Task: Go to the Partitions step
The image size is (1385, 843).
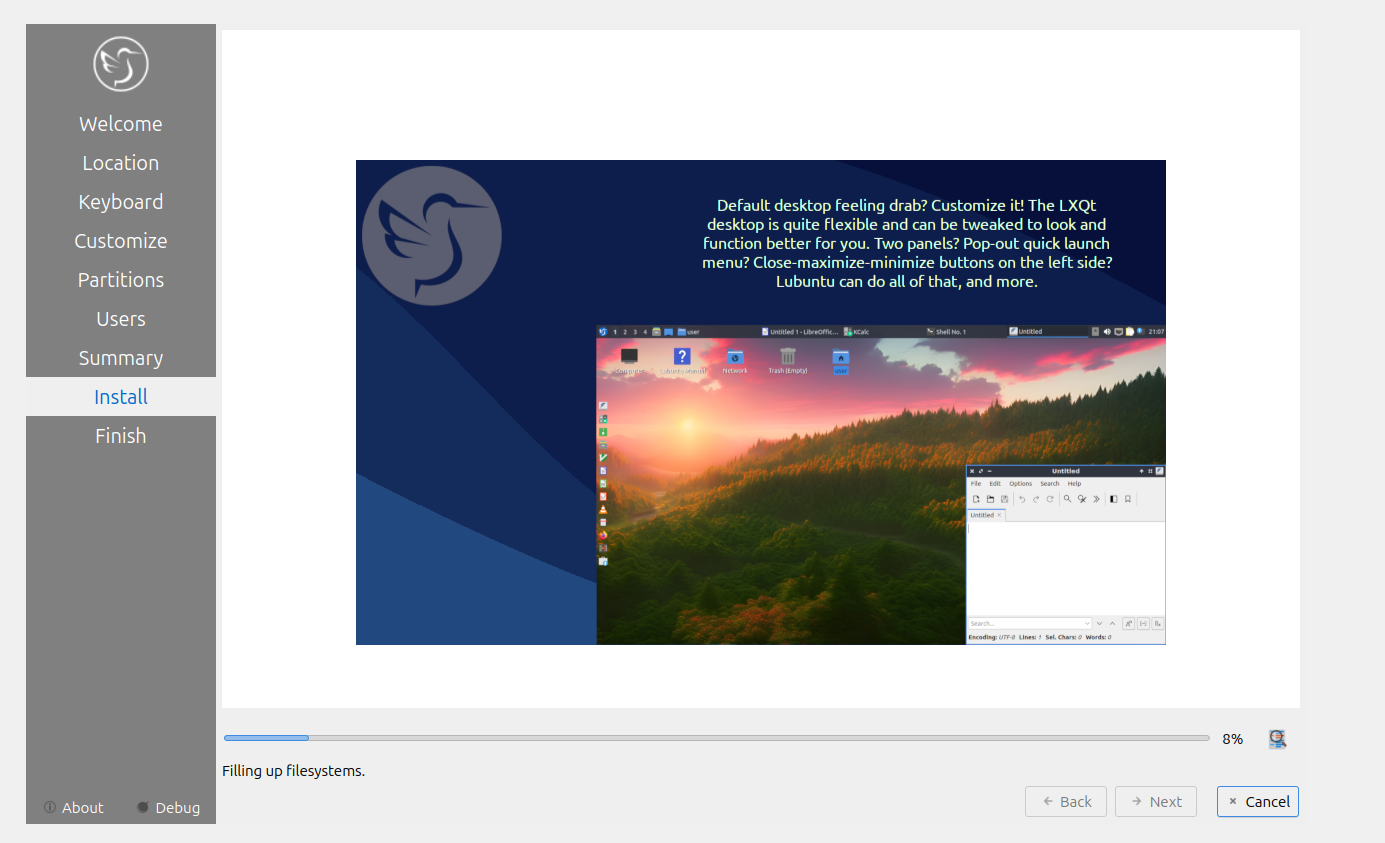Action: click(x=121, y=280)
